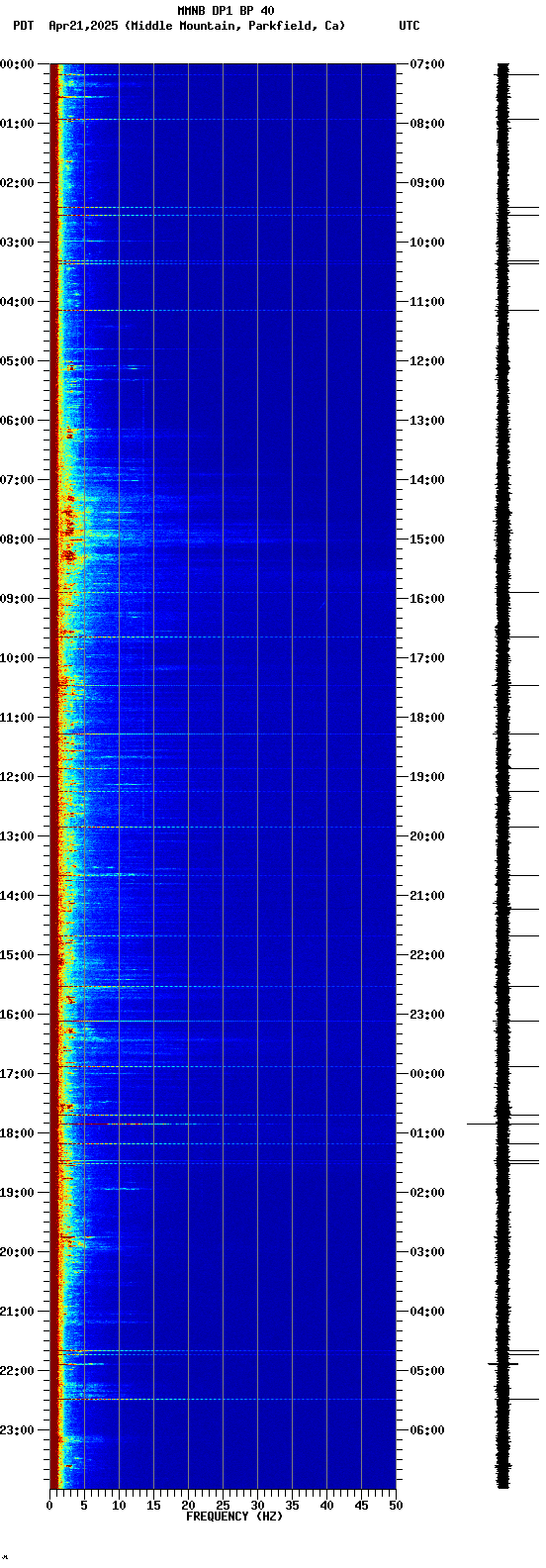Click the 10:00 PDT time label
This screenshot has width=546, height=1568.
pos(18,658)
